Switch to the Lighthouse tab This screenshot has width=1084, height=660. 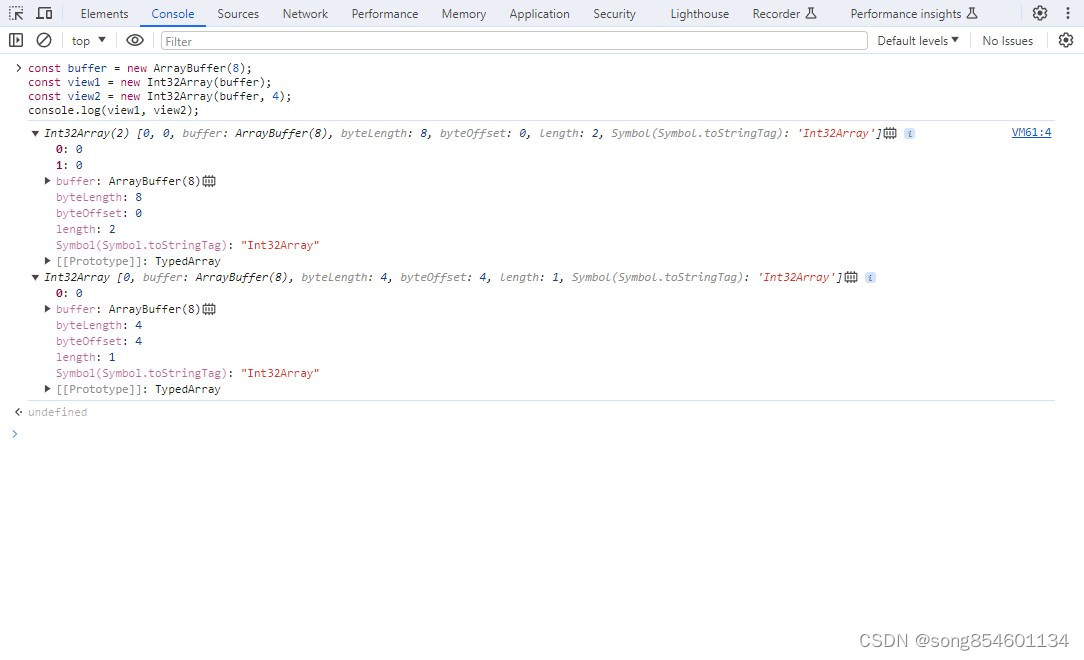[700, 14]
